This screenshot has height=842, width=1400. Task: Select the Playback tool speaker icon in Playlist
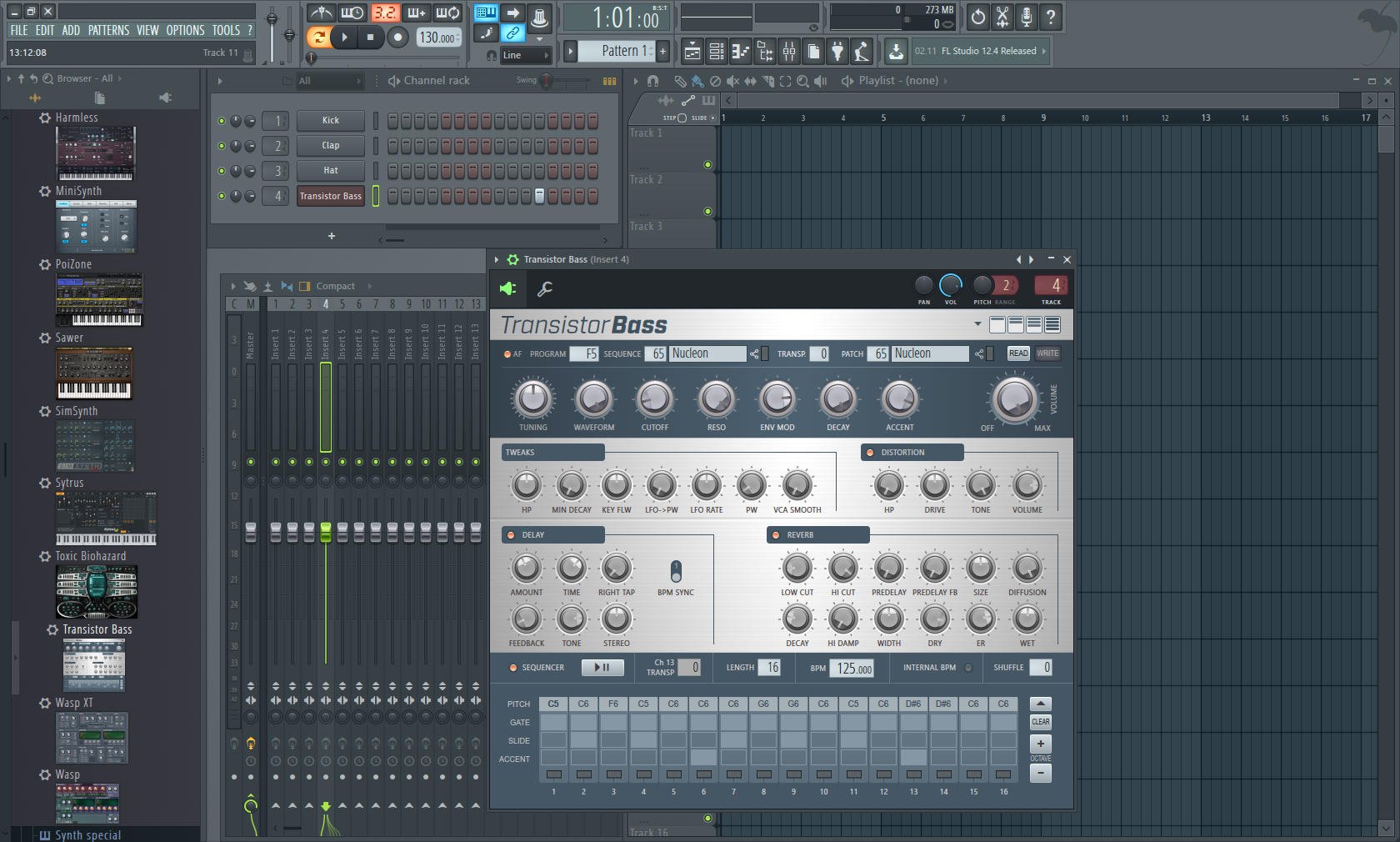click(x=821, y=81)
